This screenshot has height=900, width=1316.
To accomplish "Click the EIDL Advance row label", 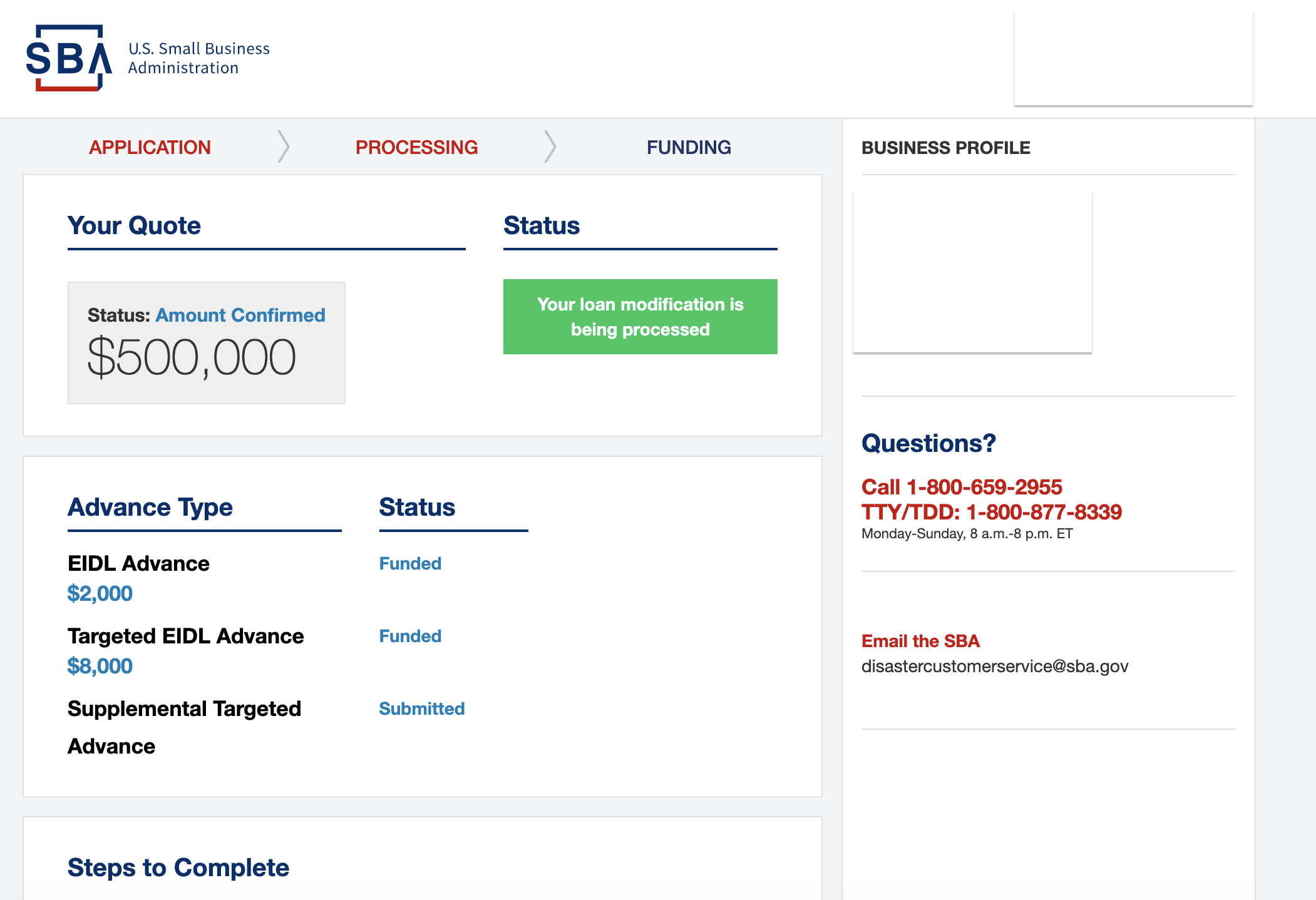I will click(x=138, y=563).
